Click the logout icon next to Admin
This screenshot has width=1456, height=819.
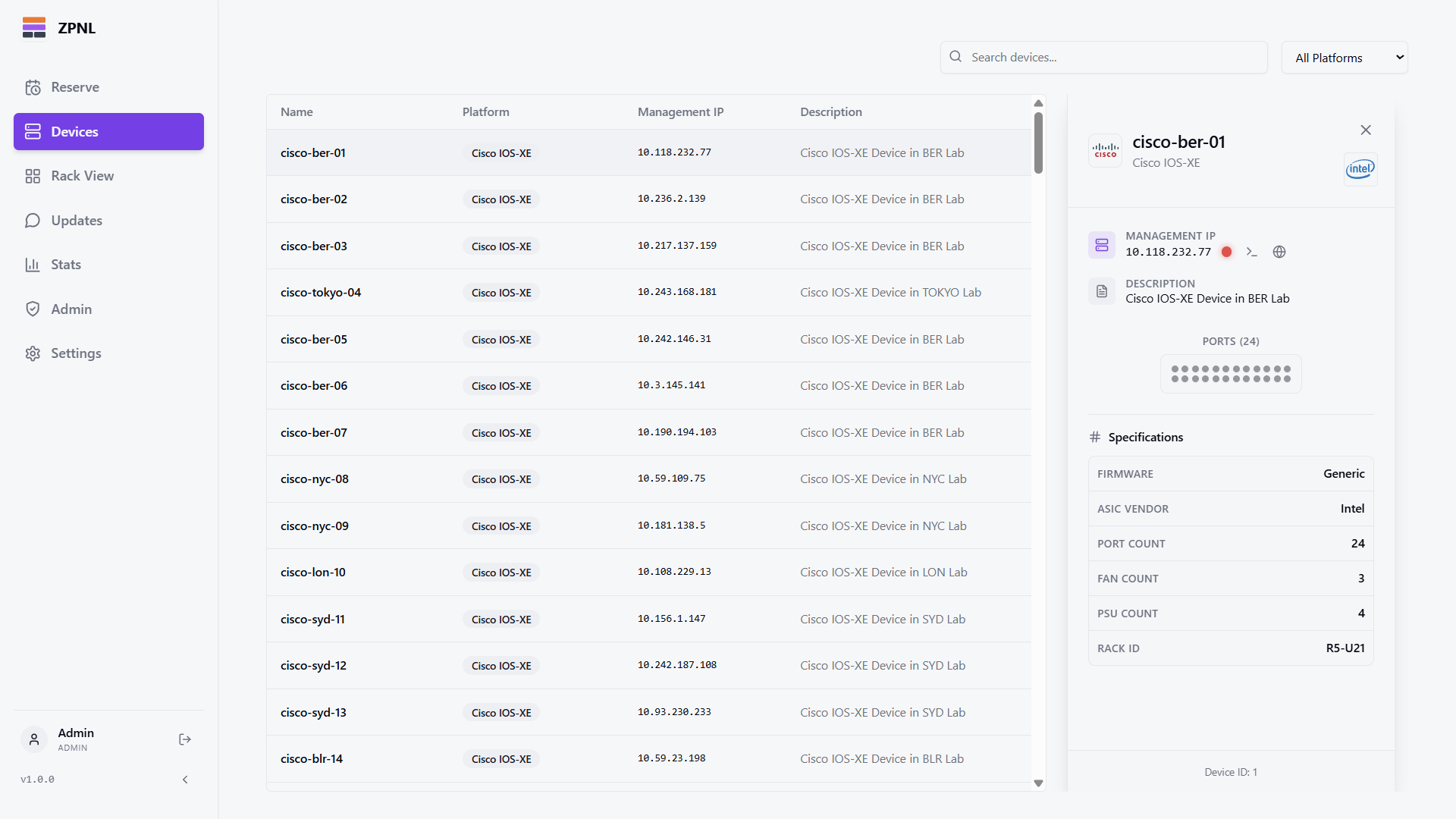184,739
